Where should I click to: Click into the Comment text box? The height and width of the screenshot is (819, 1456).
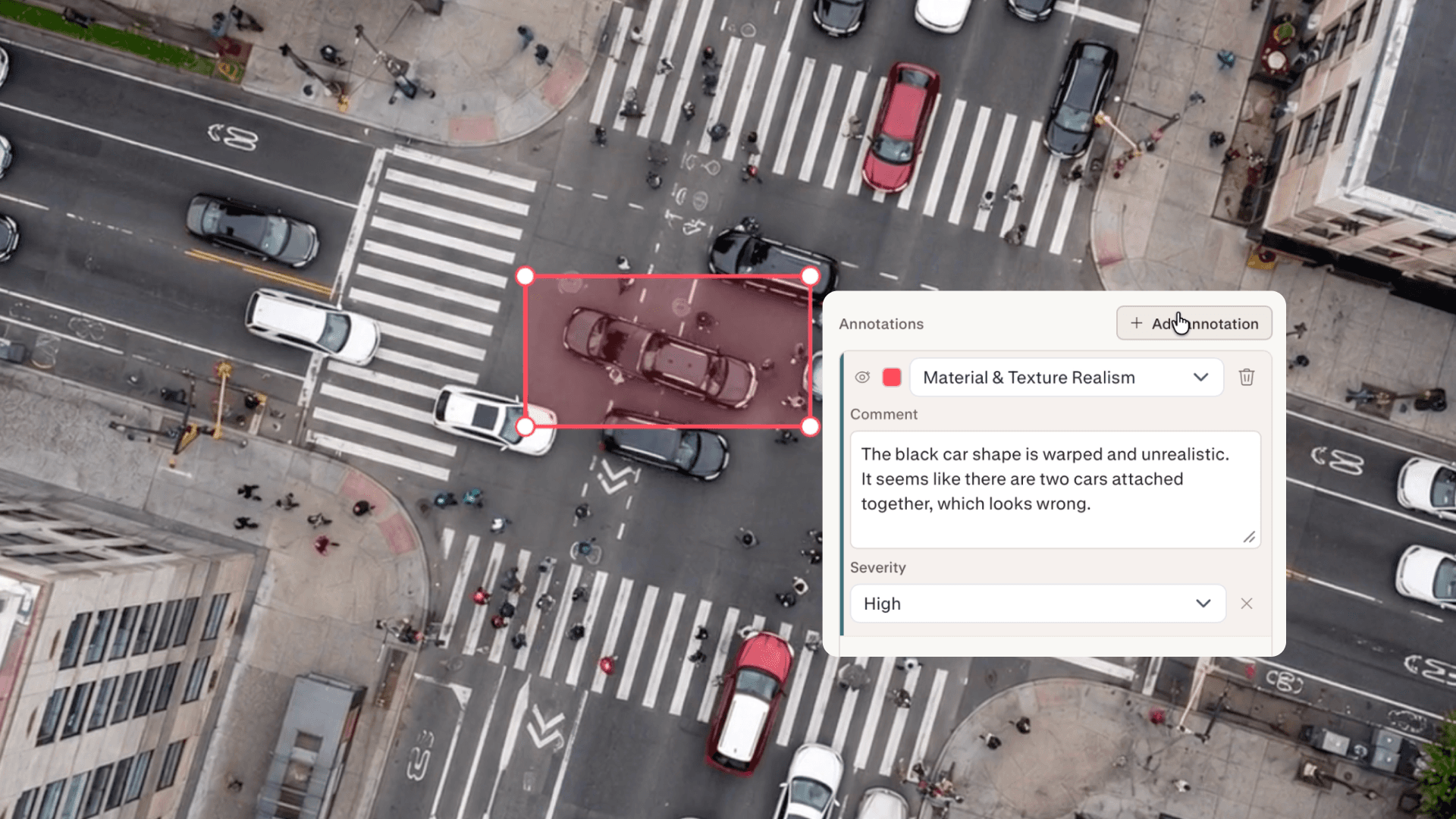click(1055, 489)
